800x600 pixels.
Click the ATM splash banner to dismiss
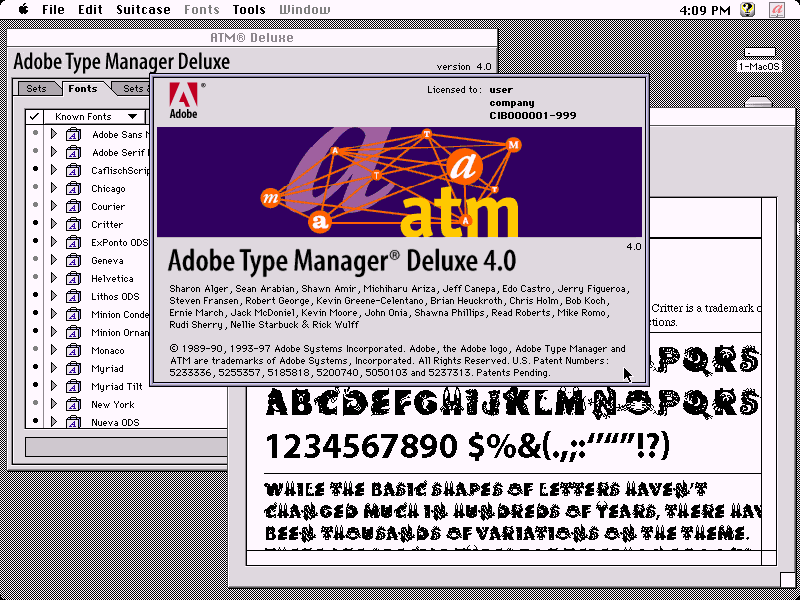coord(399,182)
